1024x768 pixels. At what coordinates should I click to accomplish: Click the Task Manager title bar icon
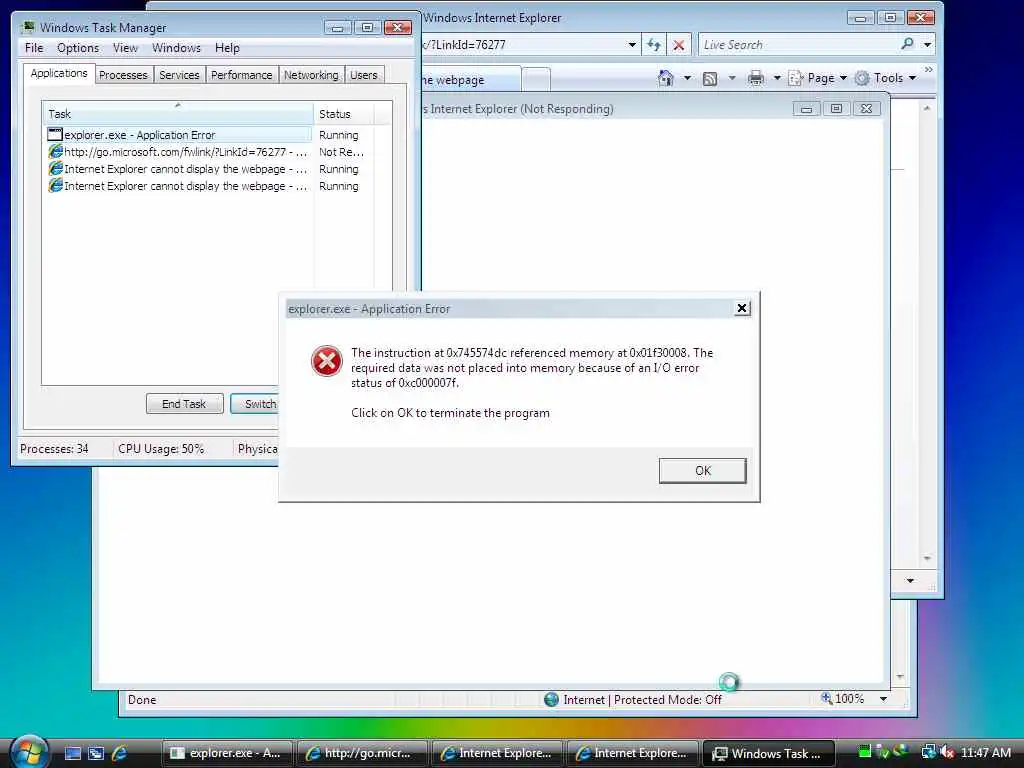[x=27, y=27]
